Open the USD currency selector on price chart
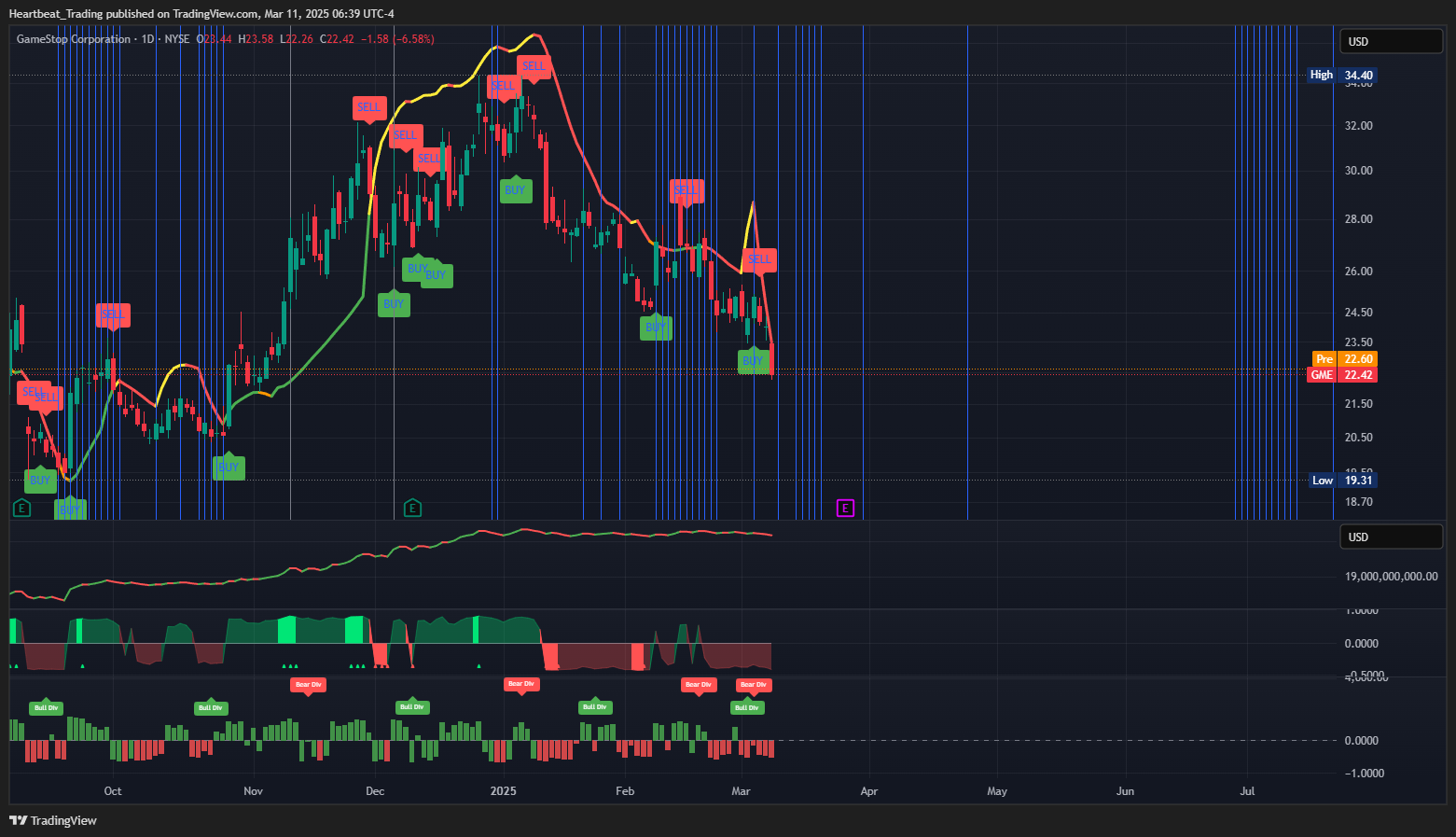Viewport: 1456px width, 837px height. click(x=1391, y=41)
